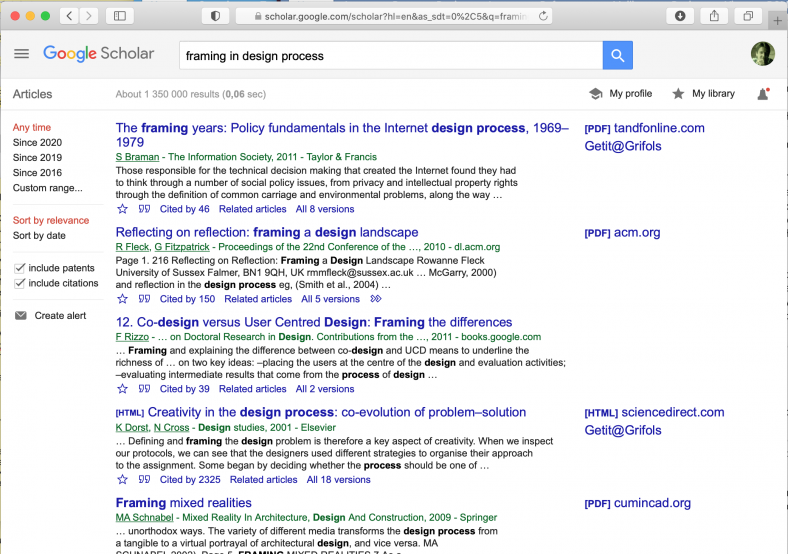Click the 'Create alert' link

[x=60, y=316]
